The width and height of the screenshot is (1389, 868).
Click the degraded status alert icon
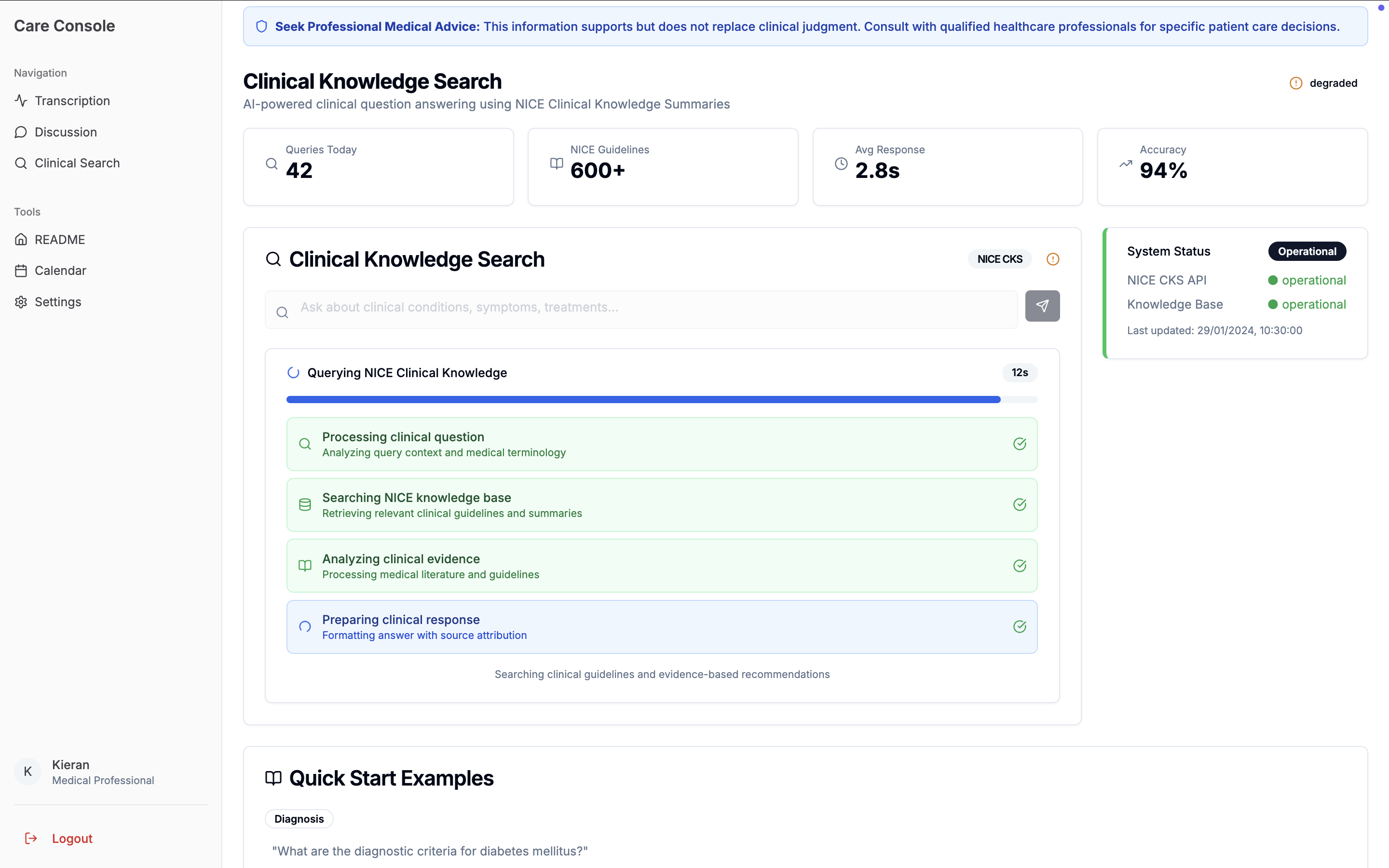[1295, 83]
